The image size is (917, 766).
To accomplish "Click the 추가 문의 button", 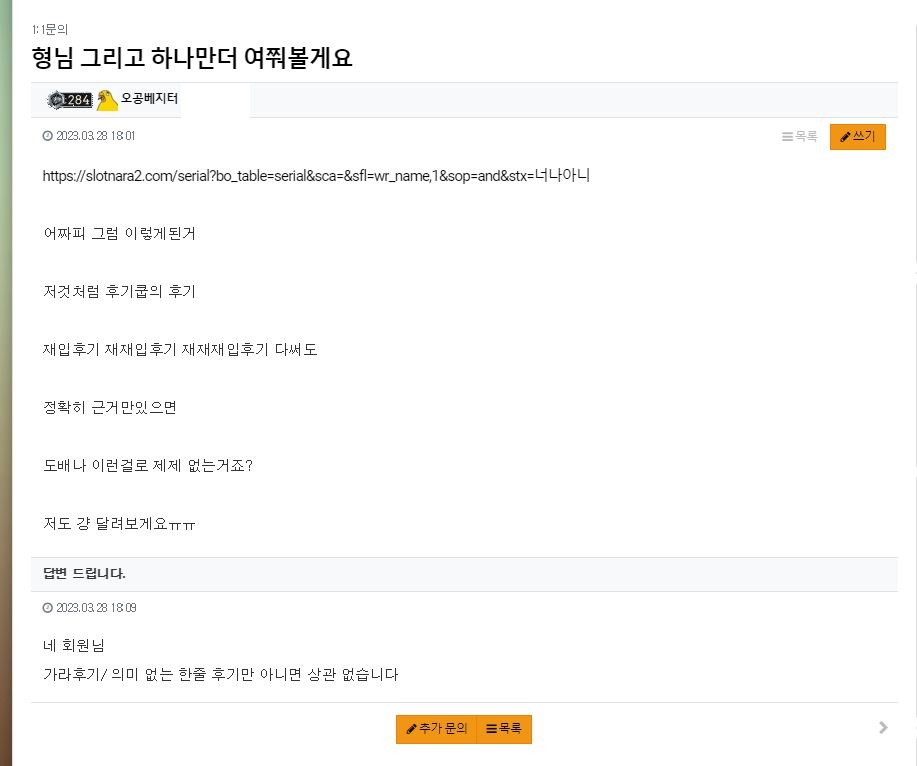I will coord(436,729).
